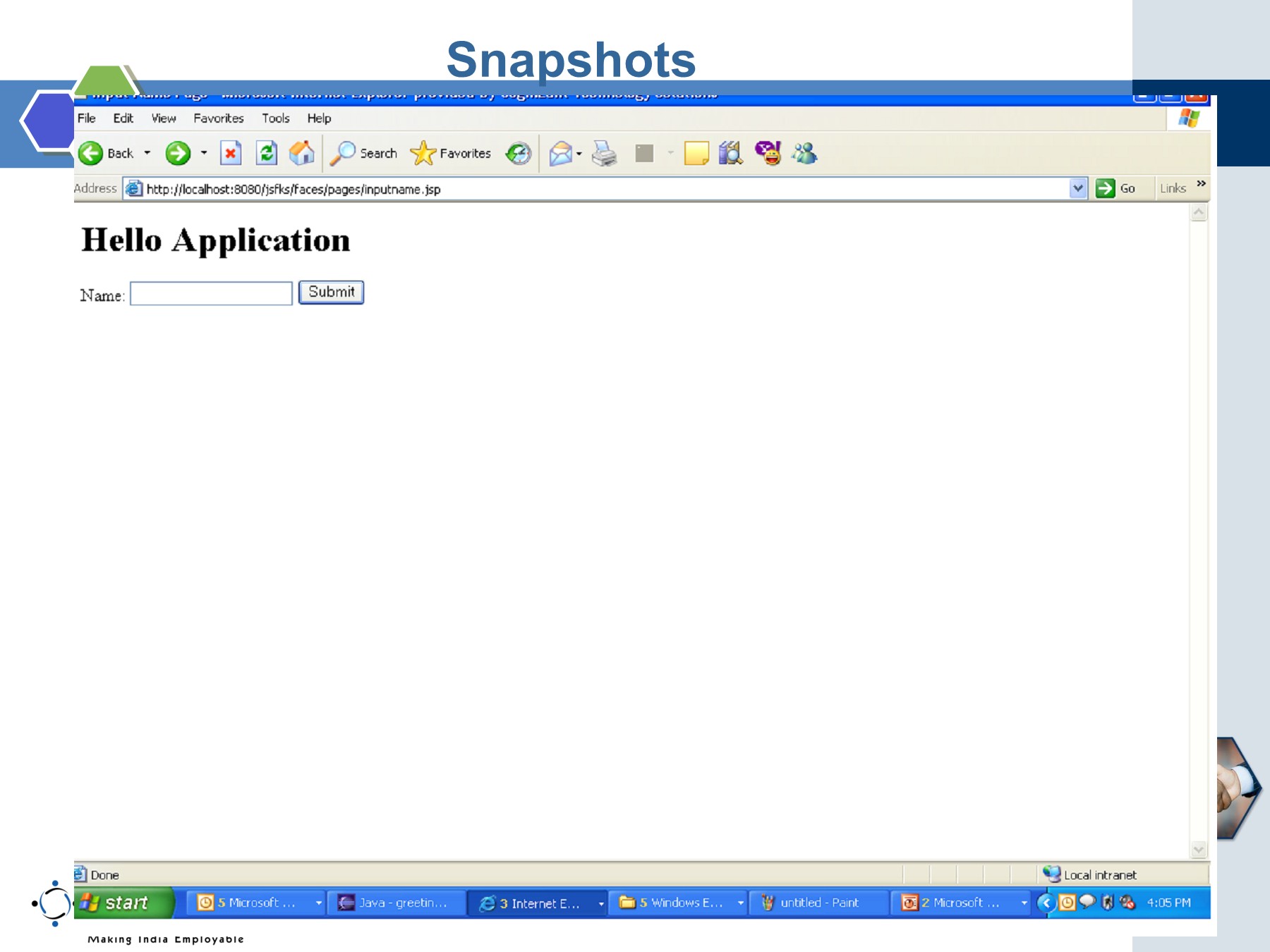Expand the Links chevron on the right
Screen dimensions: 1270x952
(1201, 184)
